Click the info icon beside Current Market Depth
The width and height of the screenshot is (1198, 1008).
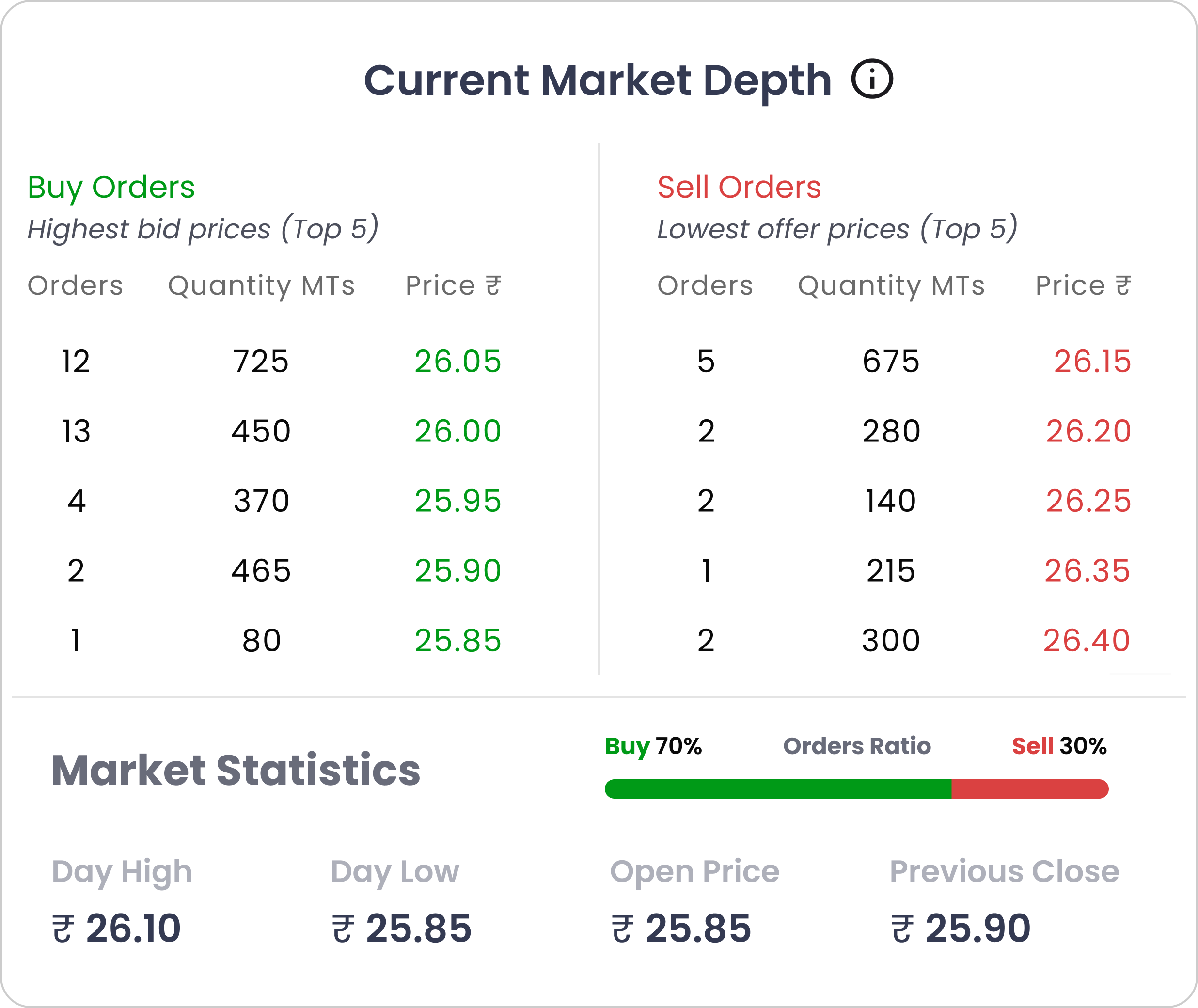coord(872,79)
